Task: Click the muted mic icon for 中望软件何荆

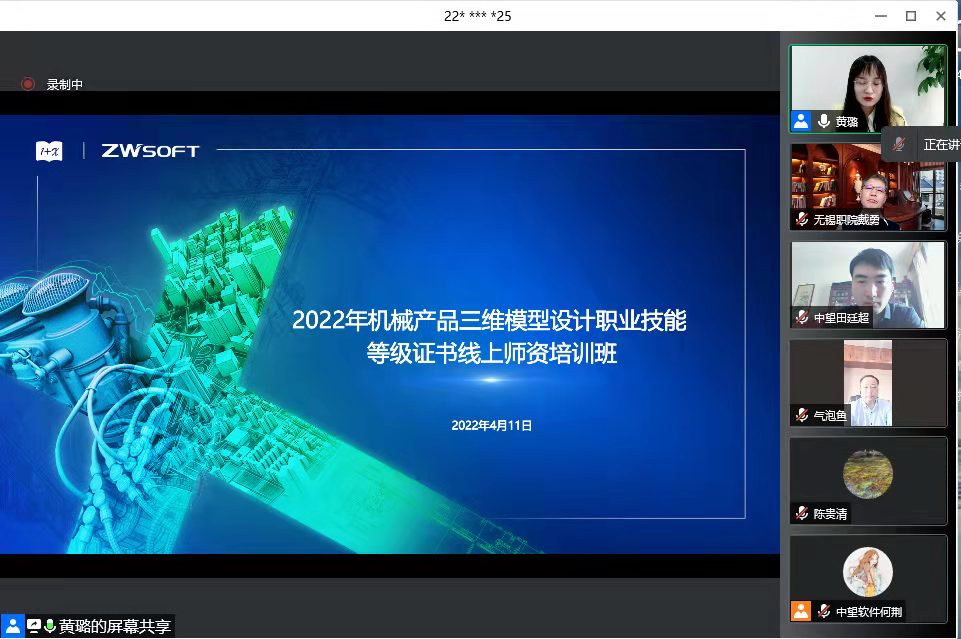Action: pos(824,611)
